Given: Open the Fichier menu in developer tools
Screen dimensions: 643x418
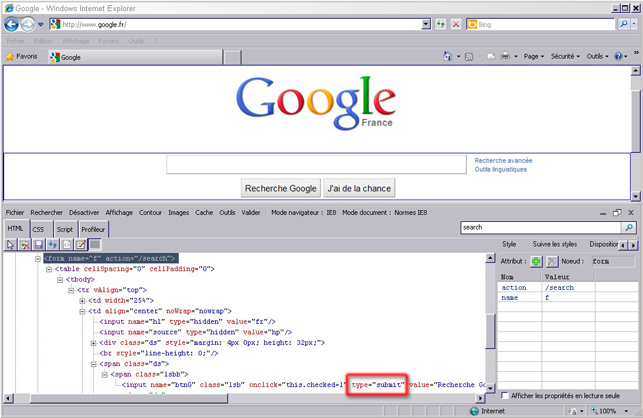Looking at the screenshot, I should [15, 212].
